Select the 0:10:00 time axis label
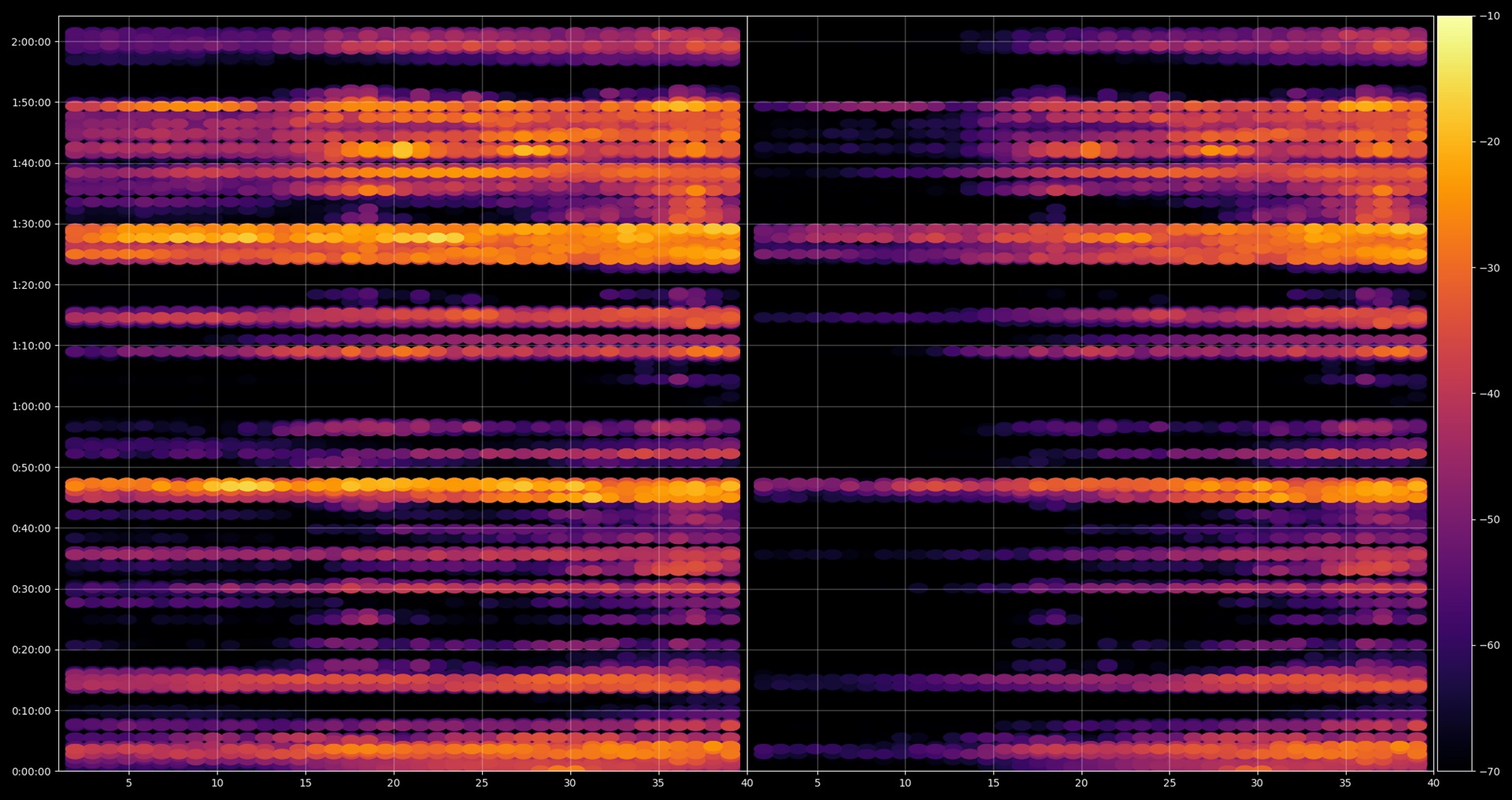The width and height of the screenshot is (1512, 800). pyautogui.click(x=31, y=711)
